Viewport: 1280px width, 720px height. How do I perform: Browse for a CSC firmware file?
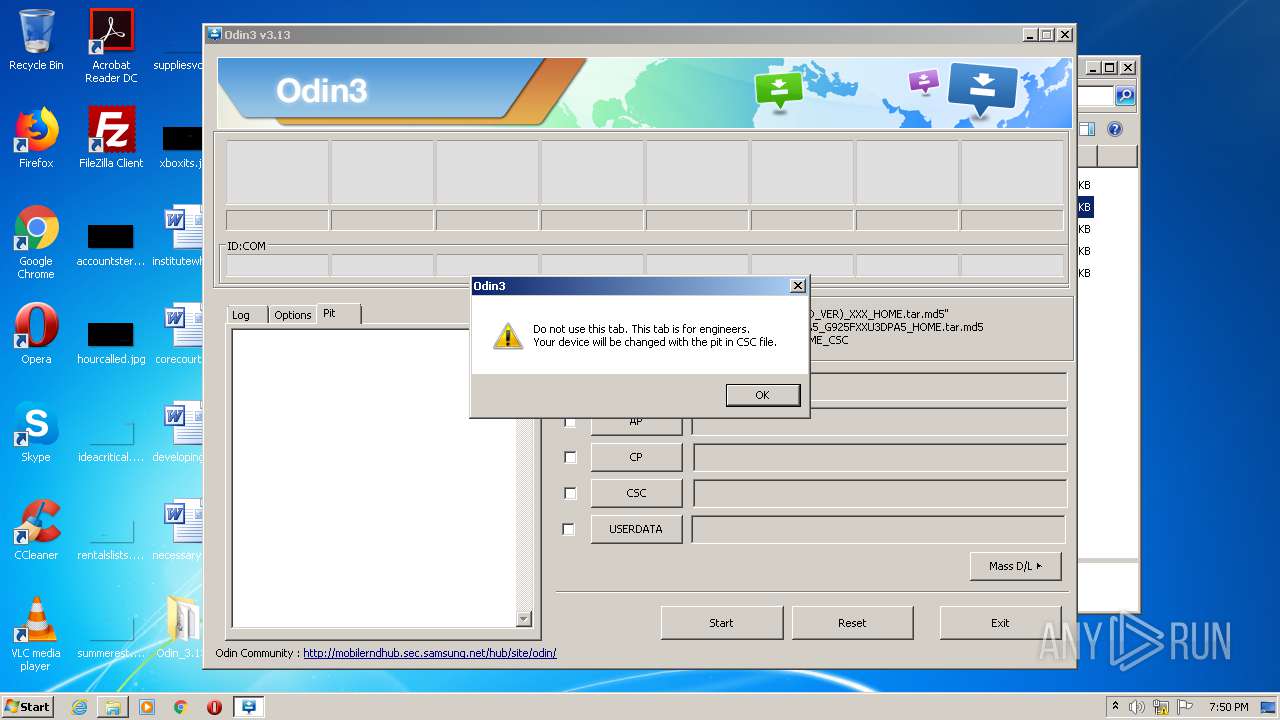(x=636, y=493)
